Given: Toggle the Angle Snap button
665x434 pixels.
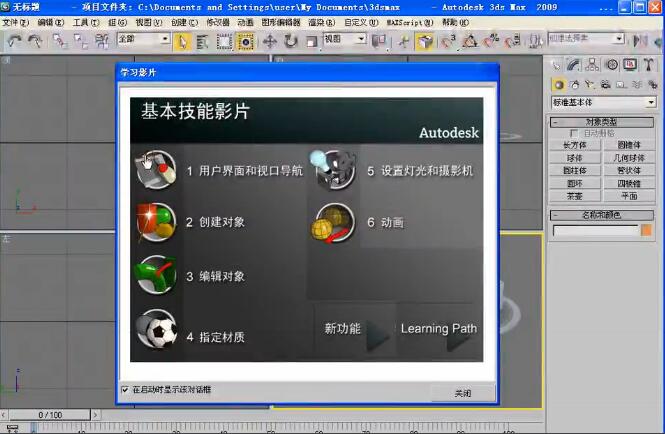Looking at the screenshot, I should click(x=470, y=42).
